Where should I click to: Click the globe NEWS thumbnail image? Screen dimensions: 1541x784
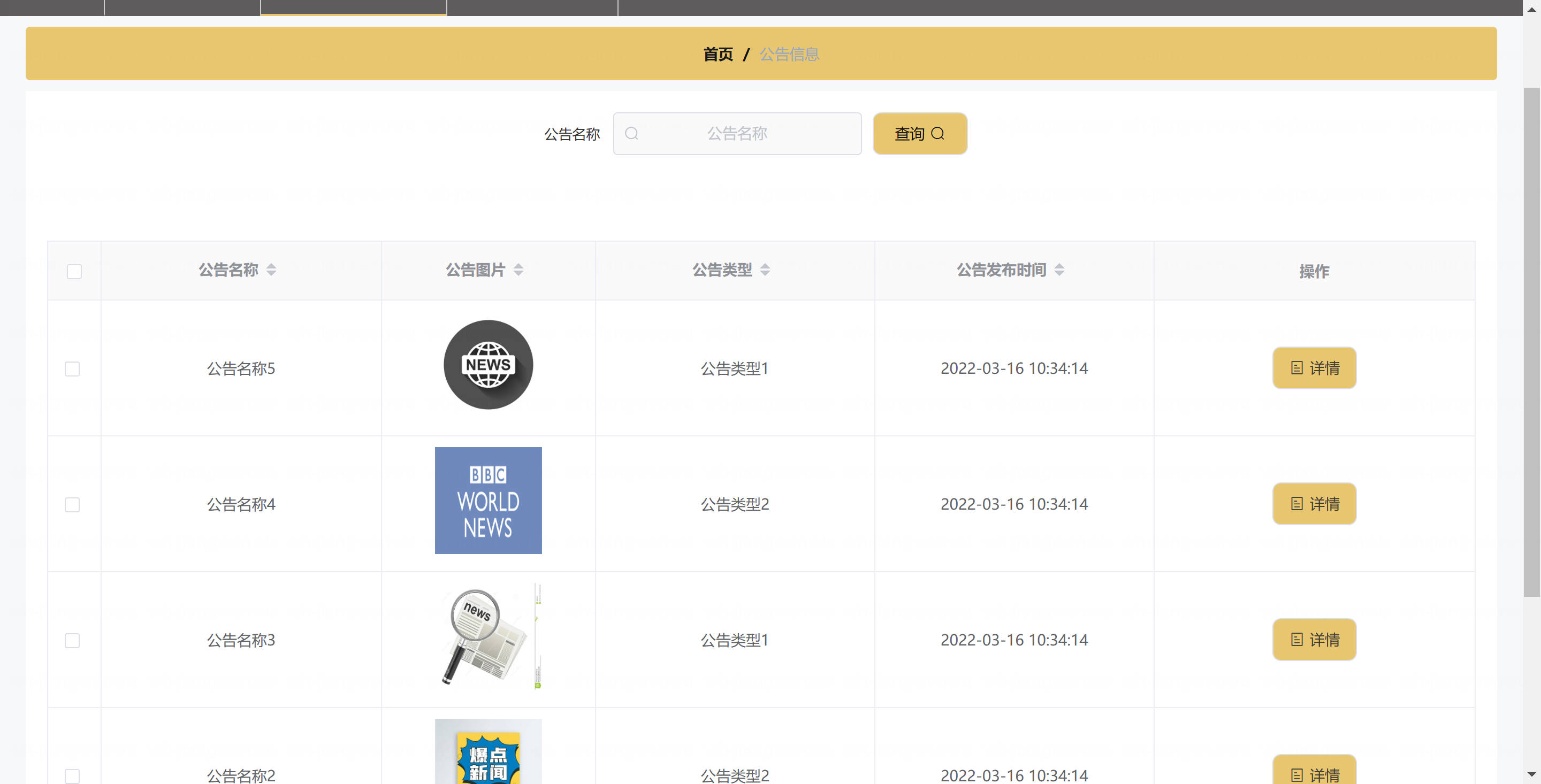(x=488, y=365)
